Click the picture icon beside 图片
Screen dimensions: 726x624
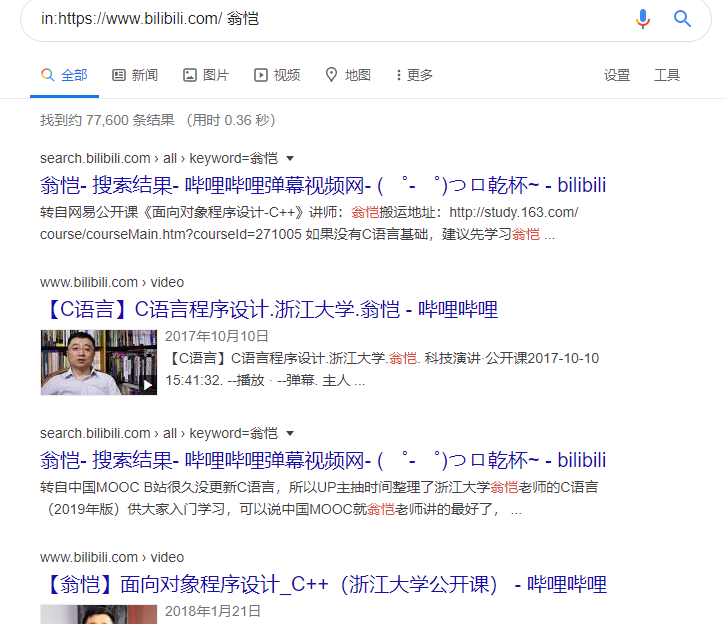click(190, 75)
